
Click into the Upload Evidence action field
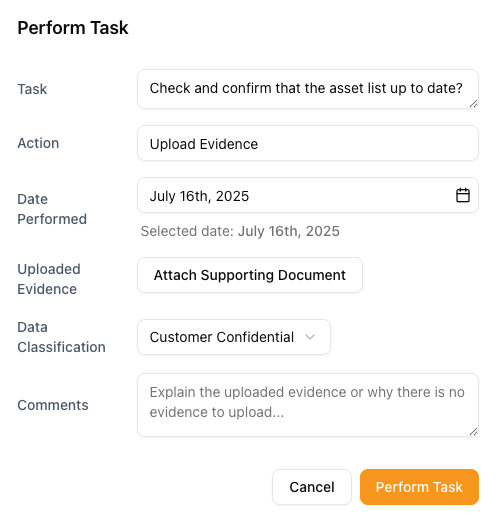pos(308,143)
